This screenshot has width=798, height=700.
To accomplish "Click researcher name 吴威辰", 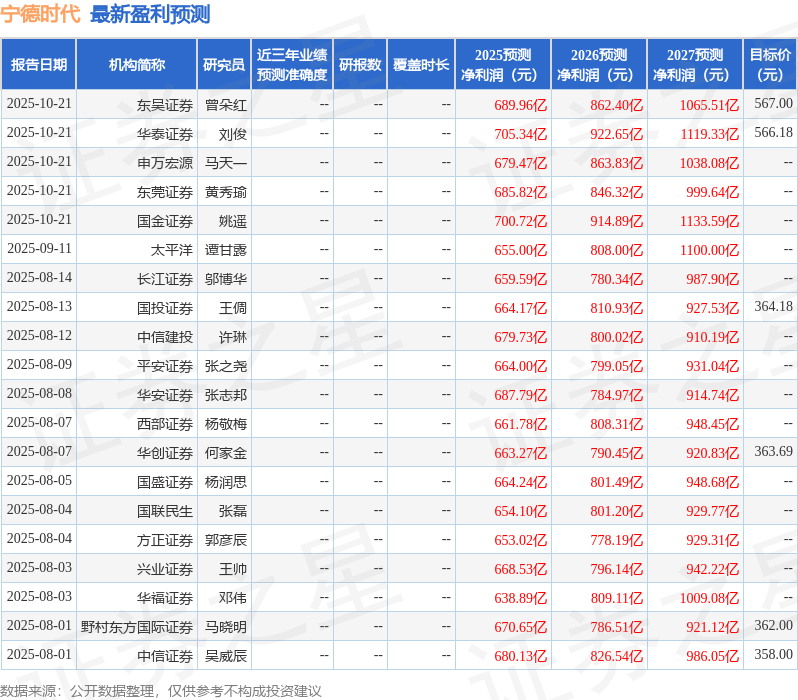I will click(226, 657).
